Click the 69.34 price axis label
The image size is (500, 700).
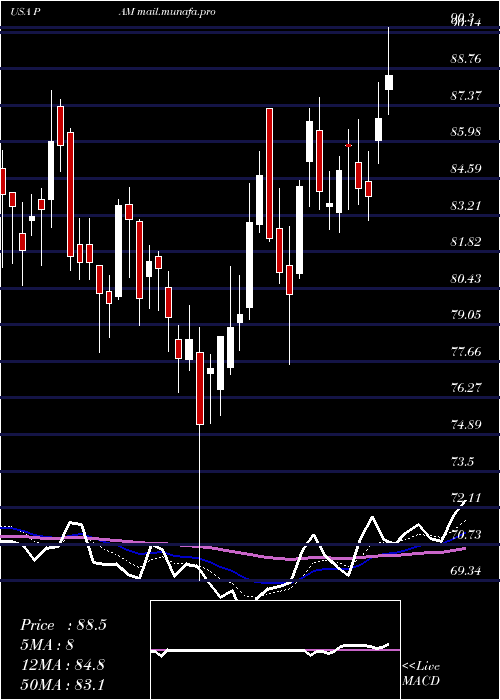coord(466,571)
